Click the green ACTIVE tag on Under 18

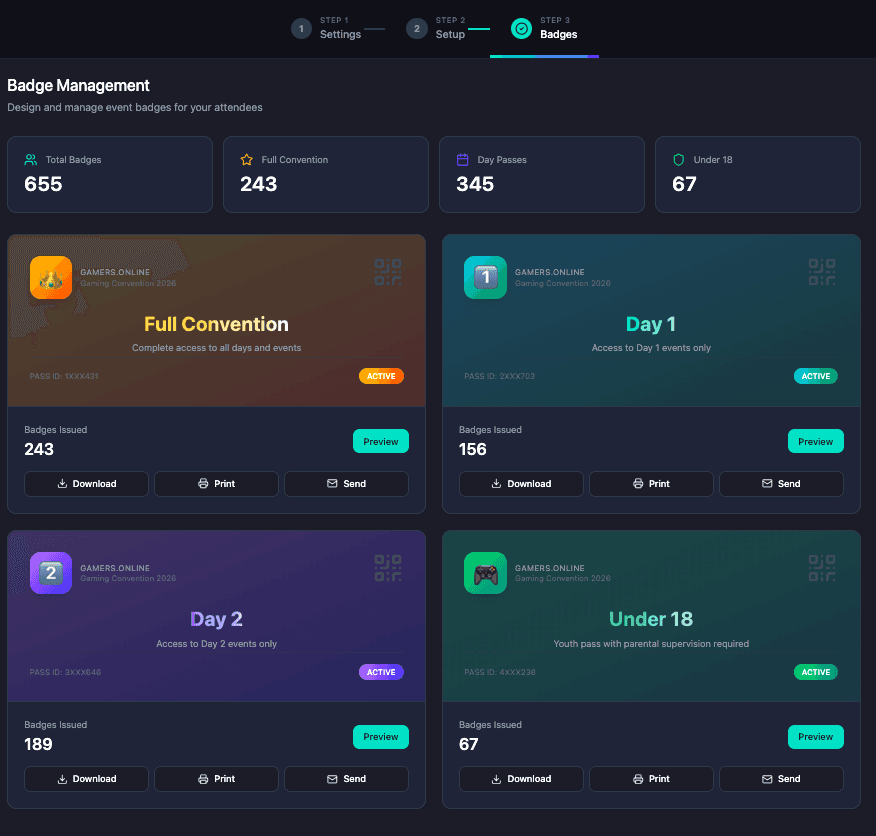click(816, 672)
